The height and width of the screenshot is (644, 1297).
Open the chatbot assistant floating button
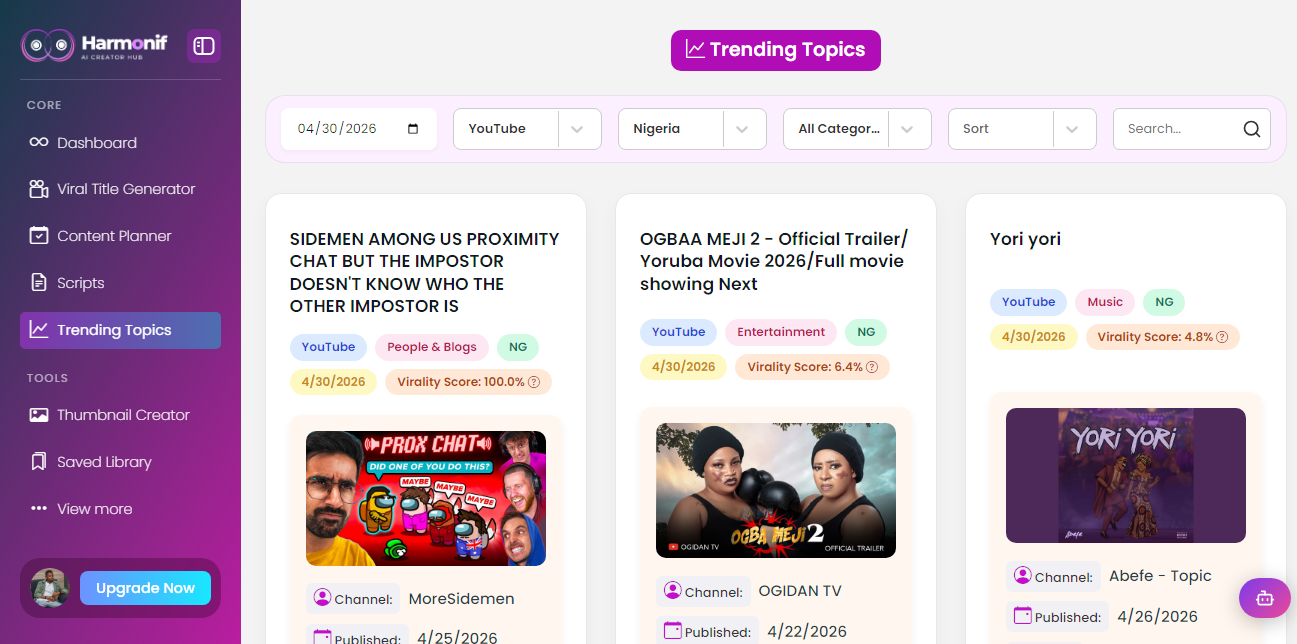pyautogui.click(x=1265, y=598)
